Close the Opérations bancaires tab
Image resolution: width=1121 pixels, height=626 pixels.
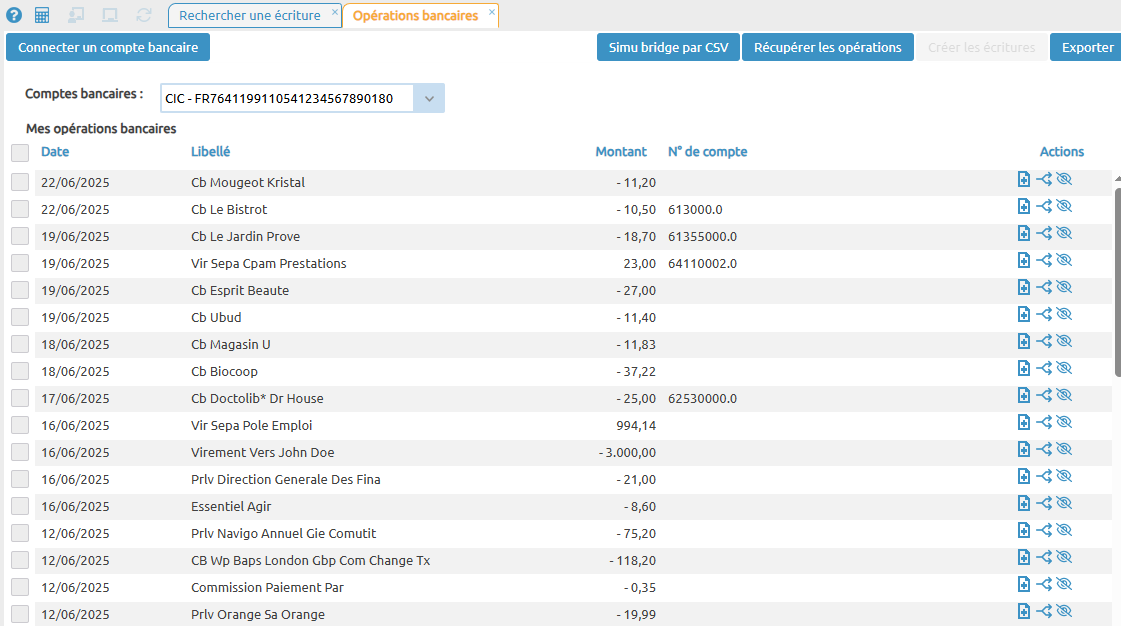[x=491, y=12]
